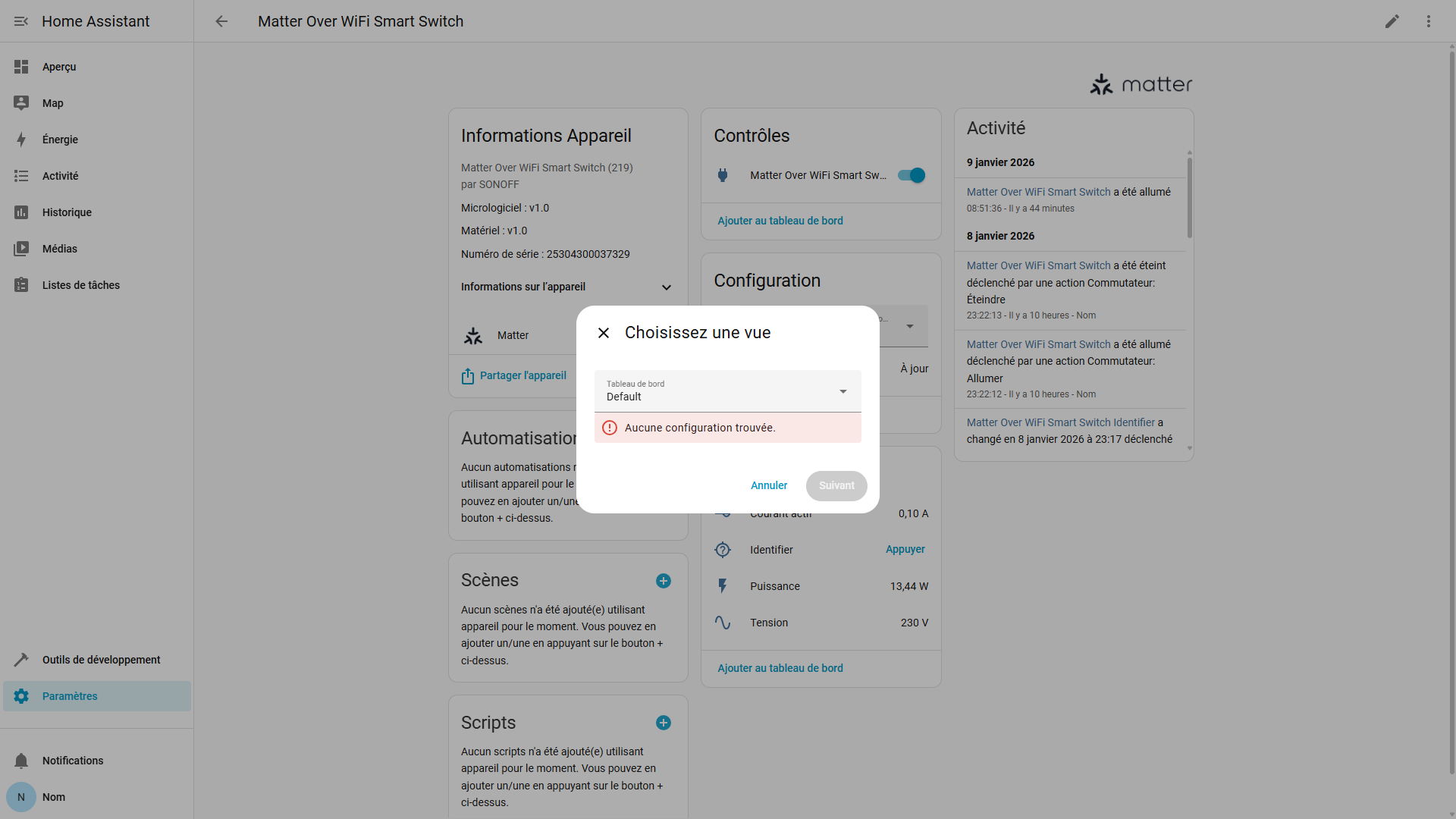Open Énergie in the sidebar
The width and height of the screenshot is (1456, 819).
(x=61, y=140)
